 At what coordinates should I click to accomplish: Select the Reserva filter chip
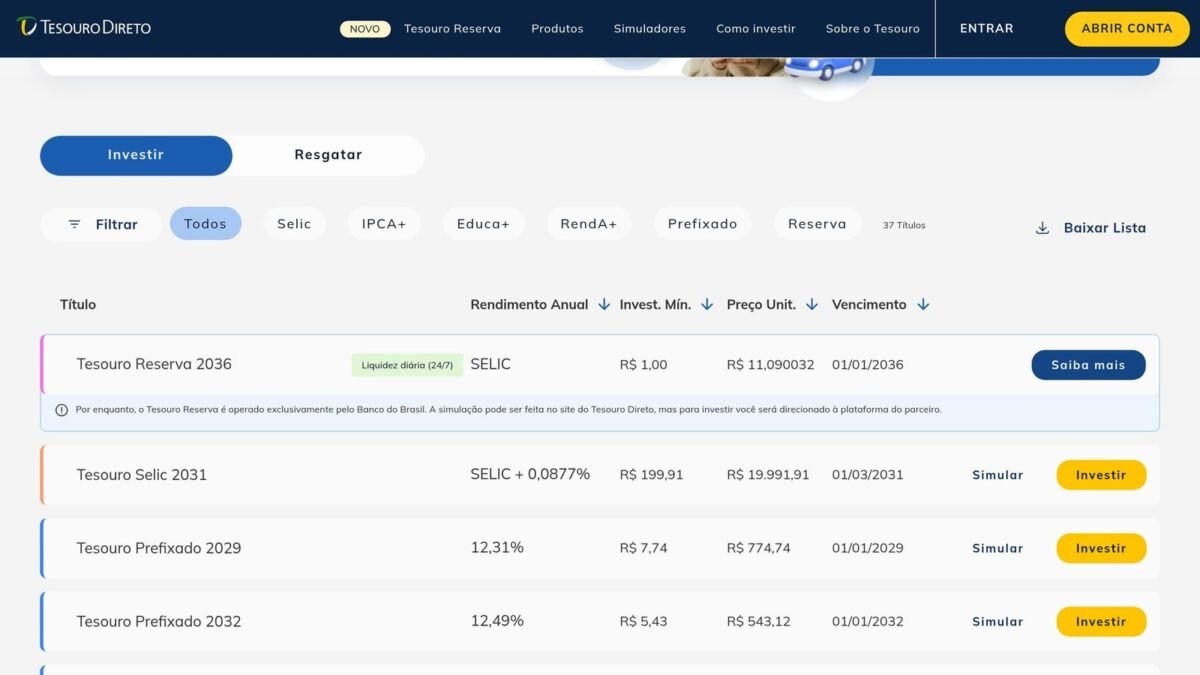tap(817, 224)
